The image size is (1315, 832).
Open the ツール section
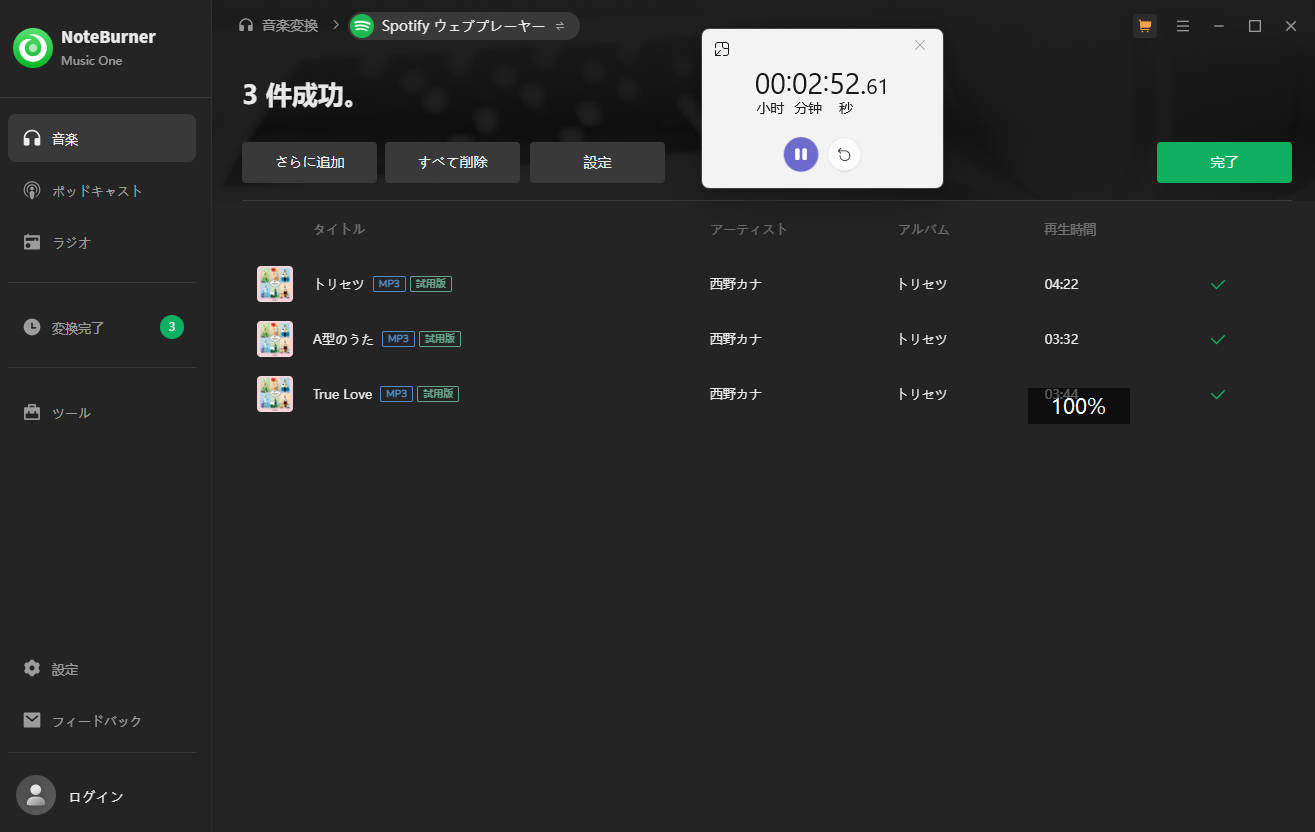click(x=102, y=412)
